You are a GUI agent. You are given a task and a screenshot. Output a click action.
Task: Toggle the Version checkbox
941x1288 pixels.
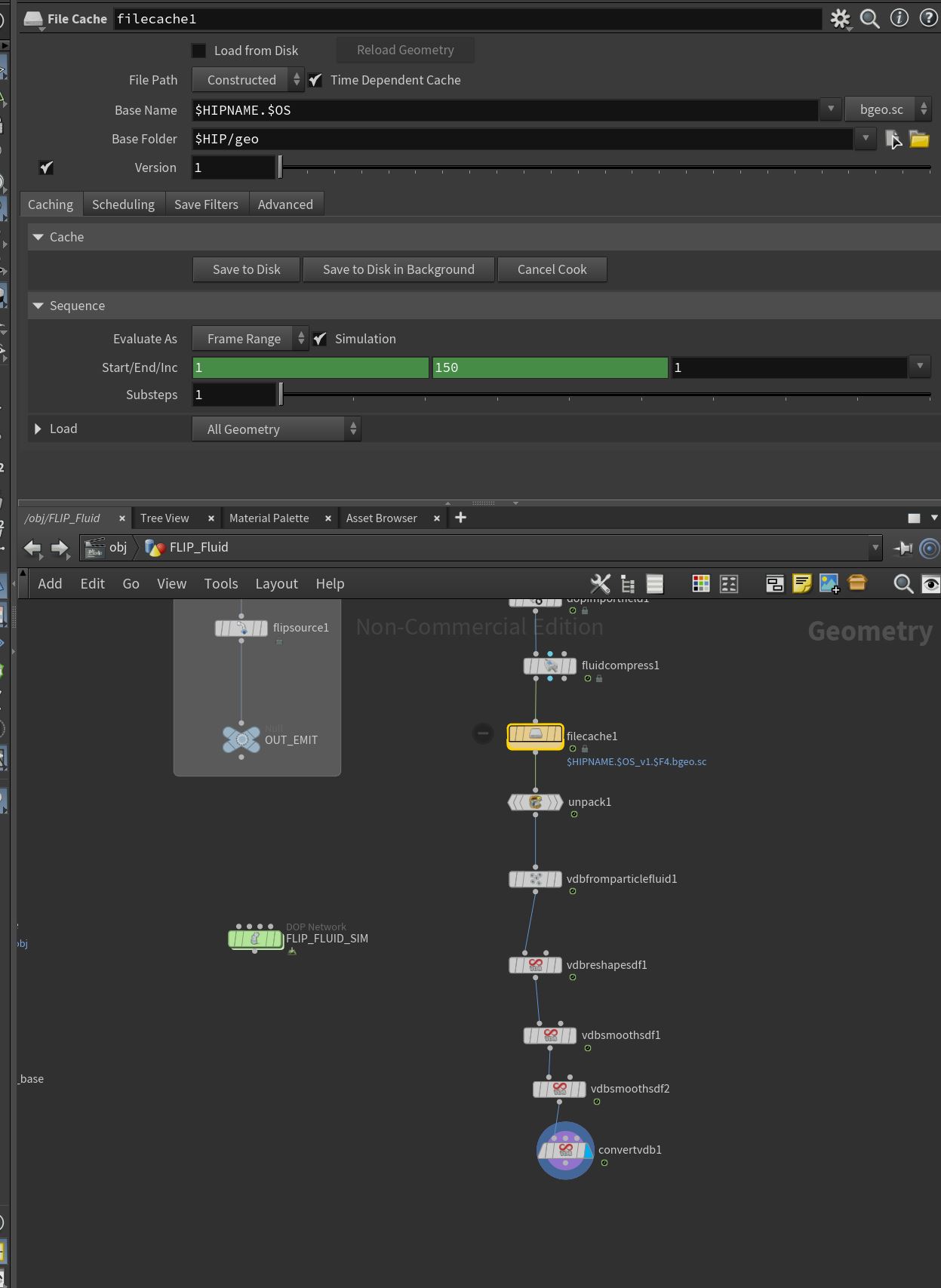46,168
